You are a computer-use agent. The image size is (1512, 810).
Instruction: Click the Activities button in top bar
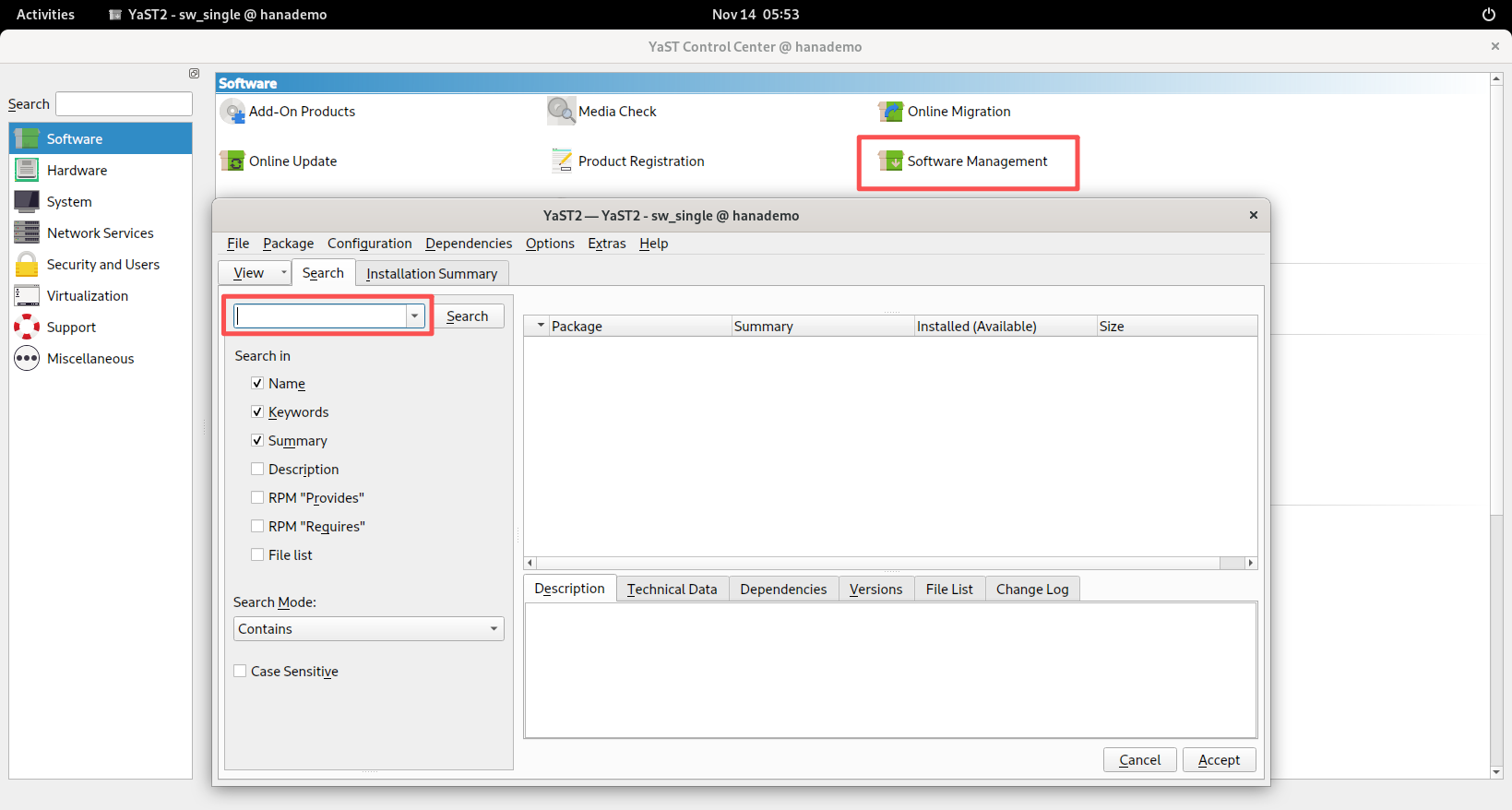[x=45, y=15]
